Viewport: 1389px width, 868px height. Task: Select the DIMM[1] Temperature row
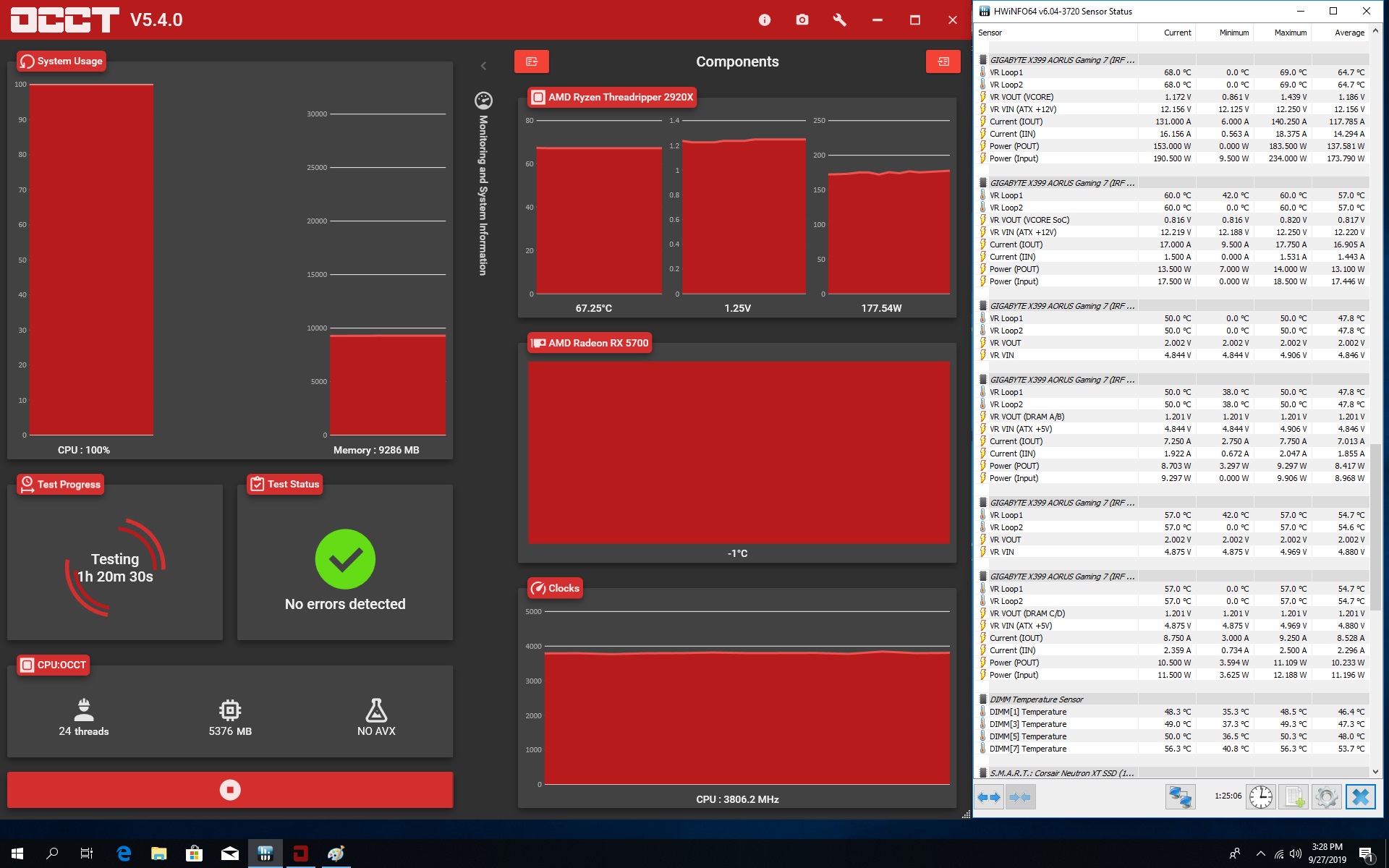tap(1172, 712)
